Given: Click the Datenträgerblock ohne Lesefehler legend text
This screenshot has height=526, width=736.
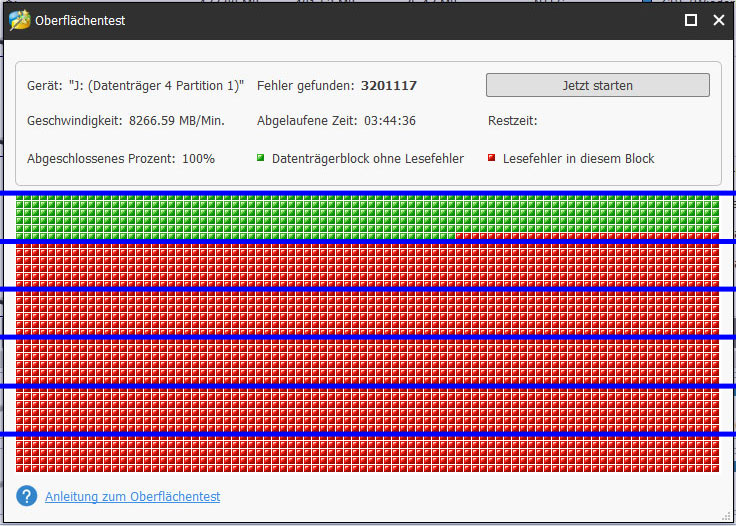Looking at the screenshot, I should coord(368,159).
